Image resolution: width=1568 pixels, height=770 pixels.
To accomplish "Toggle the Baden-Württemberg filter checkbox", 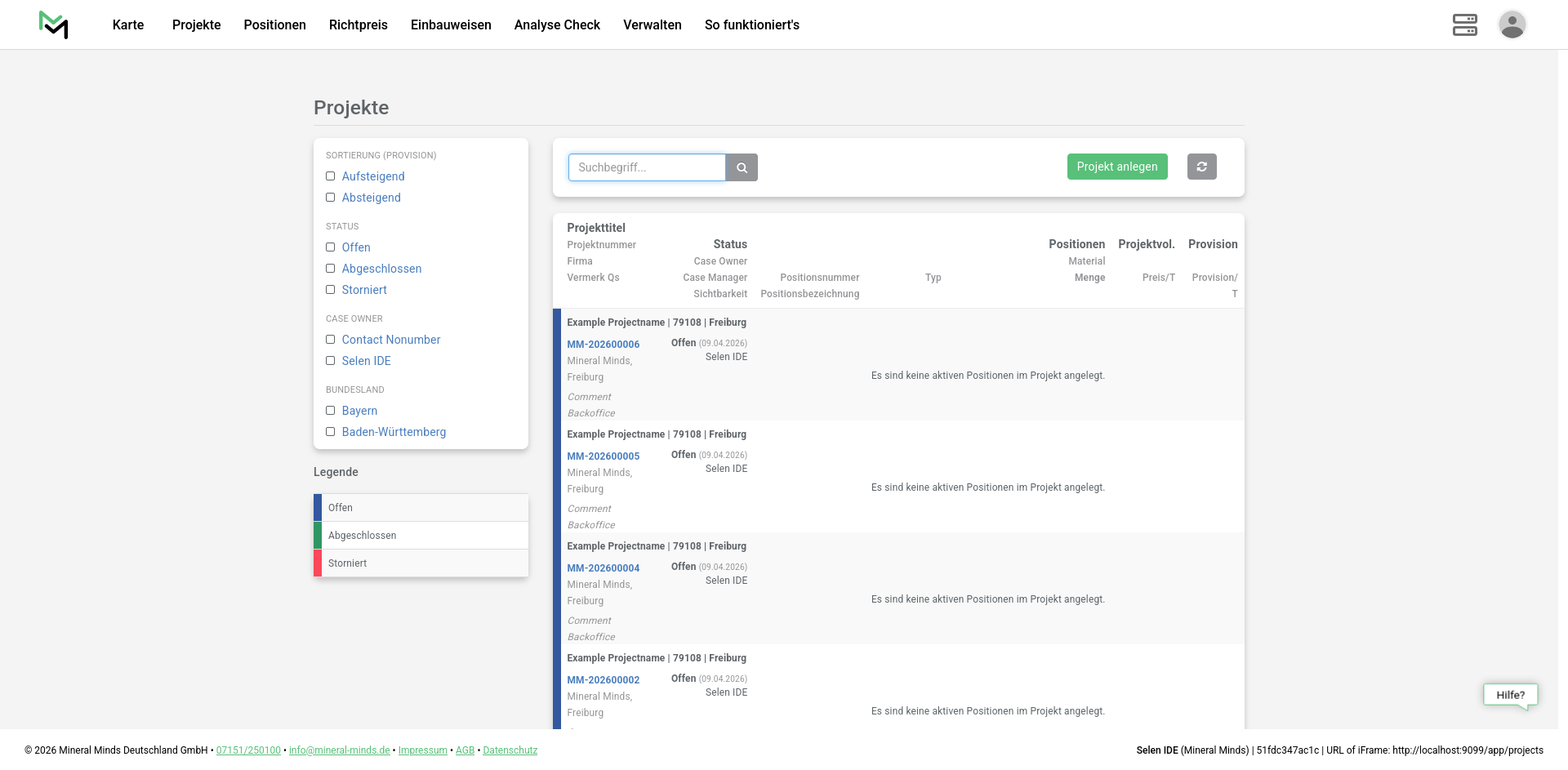I will [x=331, y=432].
